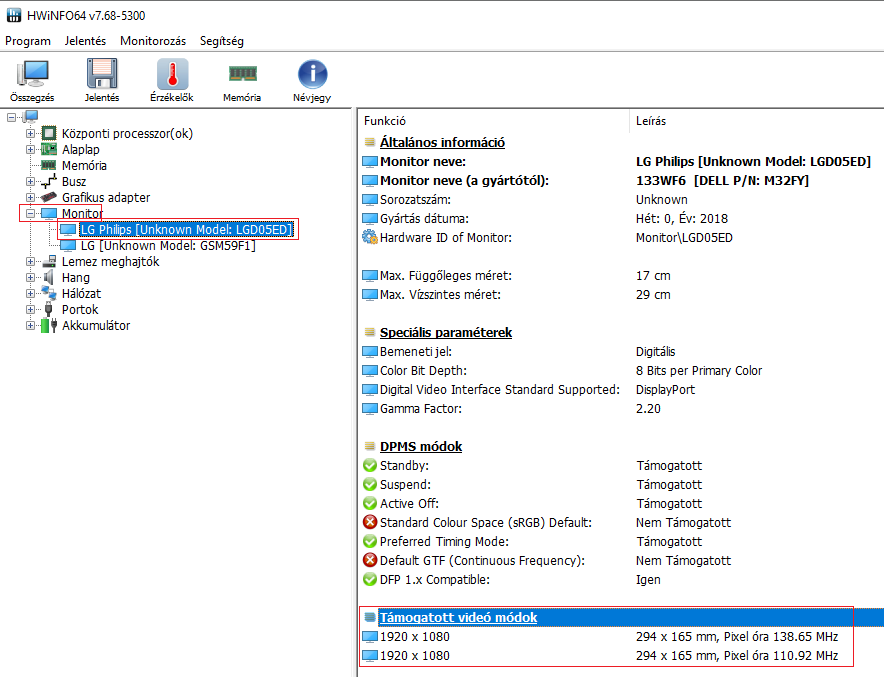Click the Funkció column header

pyautogui.click(x=384, y=120)
